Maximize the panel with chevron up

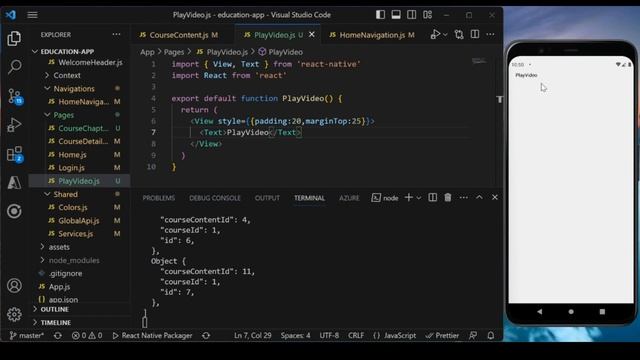(479, 198)
